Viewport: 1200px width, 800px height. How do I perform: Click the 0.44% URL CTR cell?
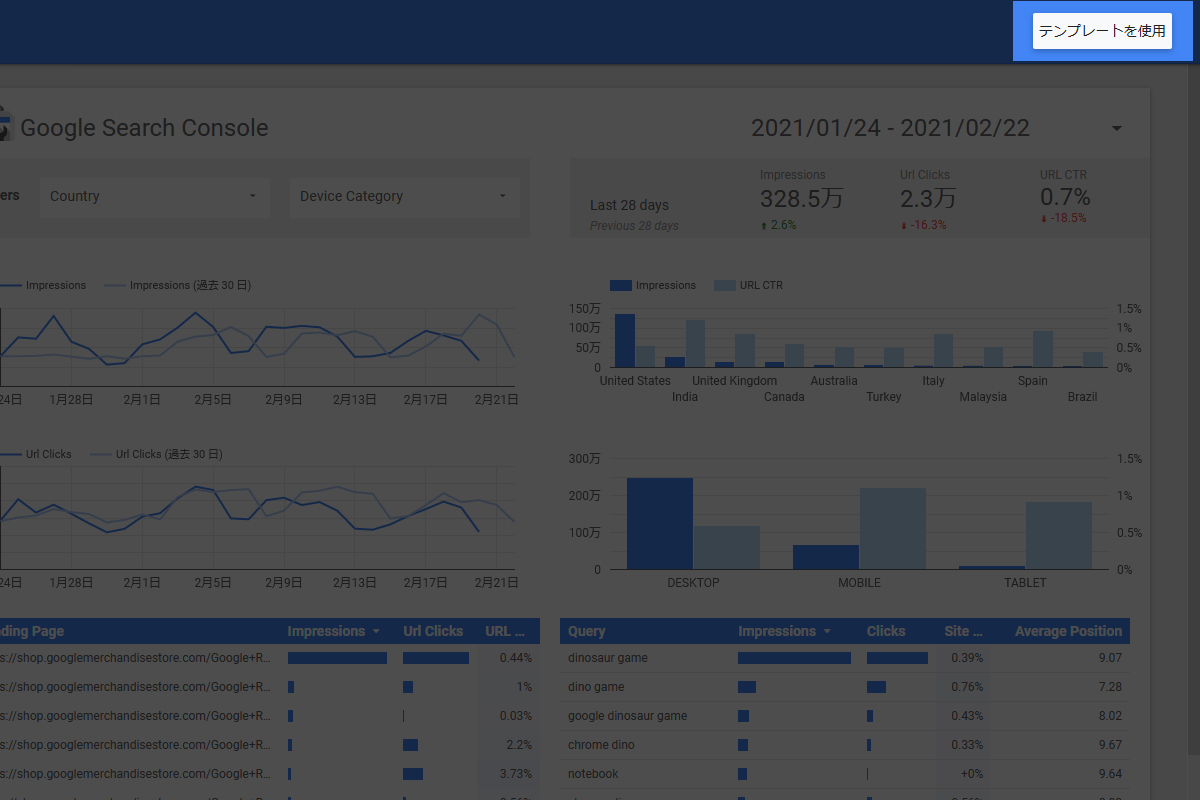click(x=515, y=658)
